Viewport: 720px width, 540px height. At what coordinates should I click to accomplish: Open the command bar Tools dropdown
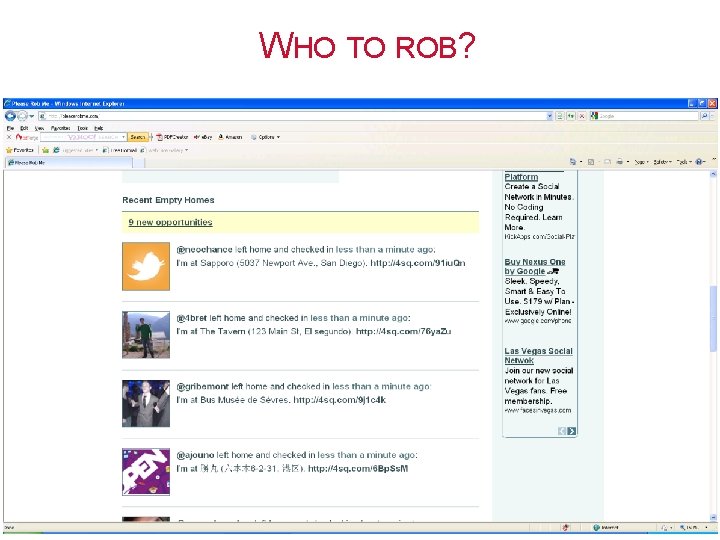684,162
